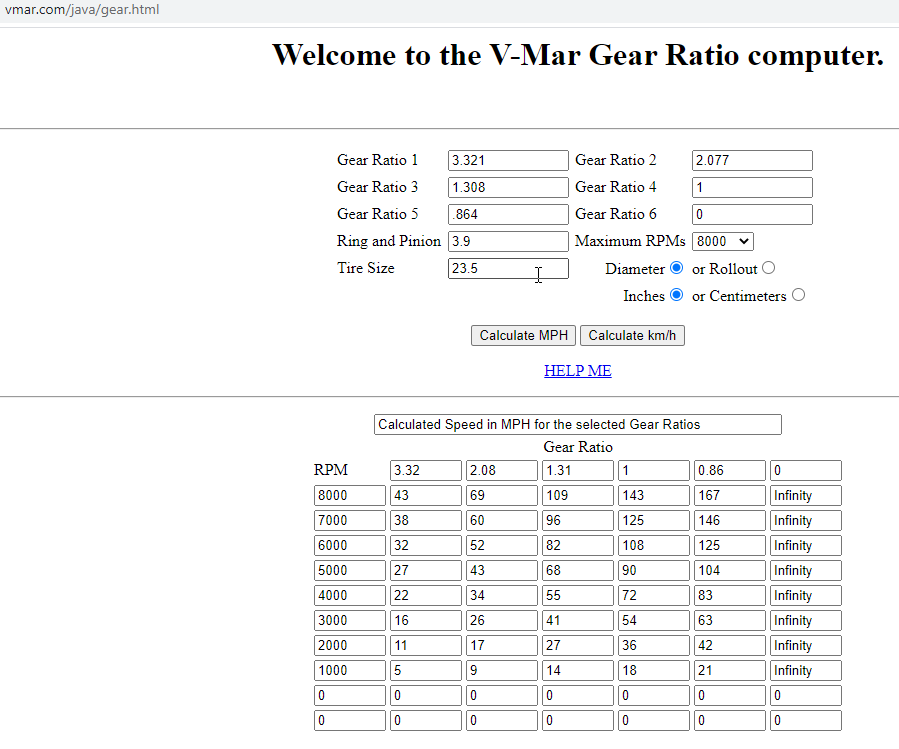
Task: Click the 2000 RPM row label cell
Action: (x=350, y=645)
